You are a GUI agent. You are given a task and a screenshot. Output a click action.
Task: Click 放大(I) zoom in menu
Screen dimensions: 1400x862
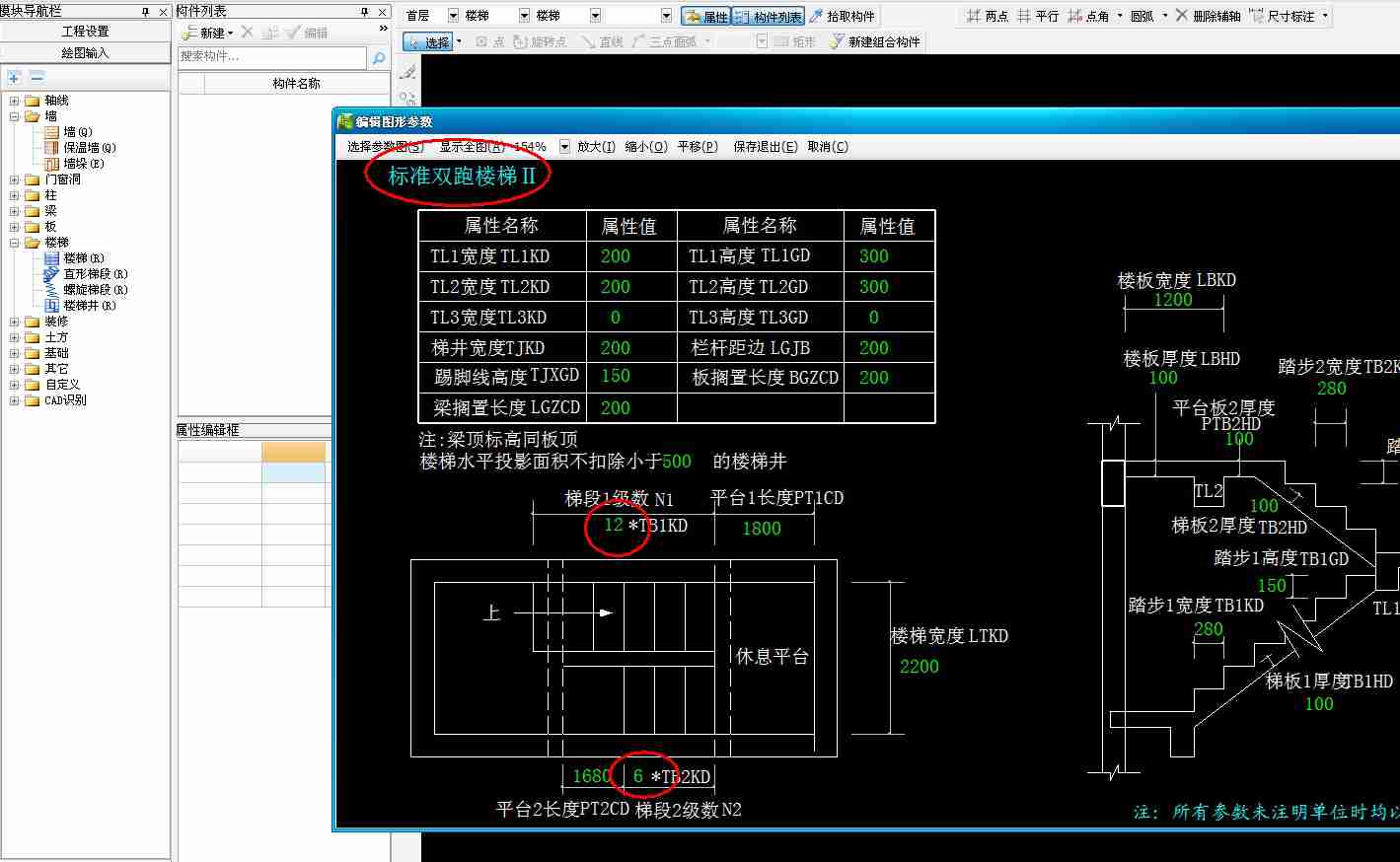(x=596, y=147)
